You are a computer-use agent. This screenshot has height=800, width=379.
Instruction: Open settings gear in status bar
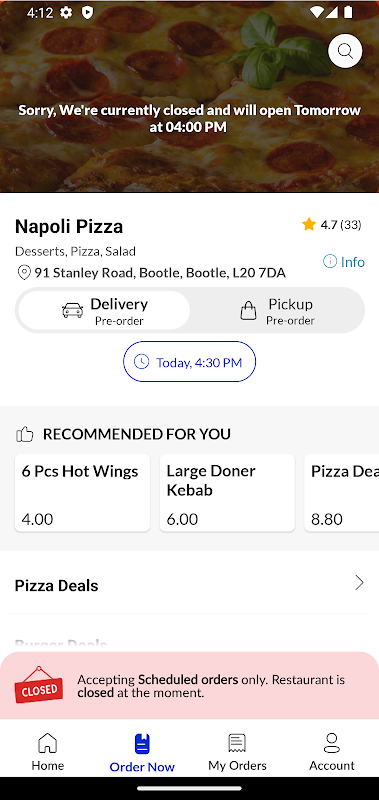[65, 13]
